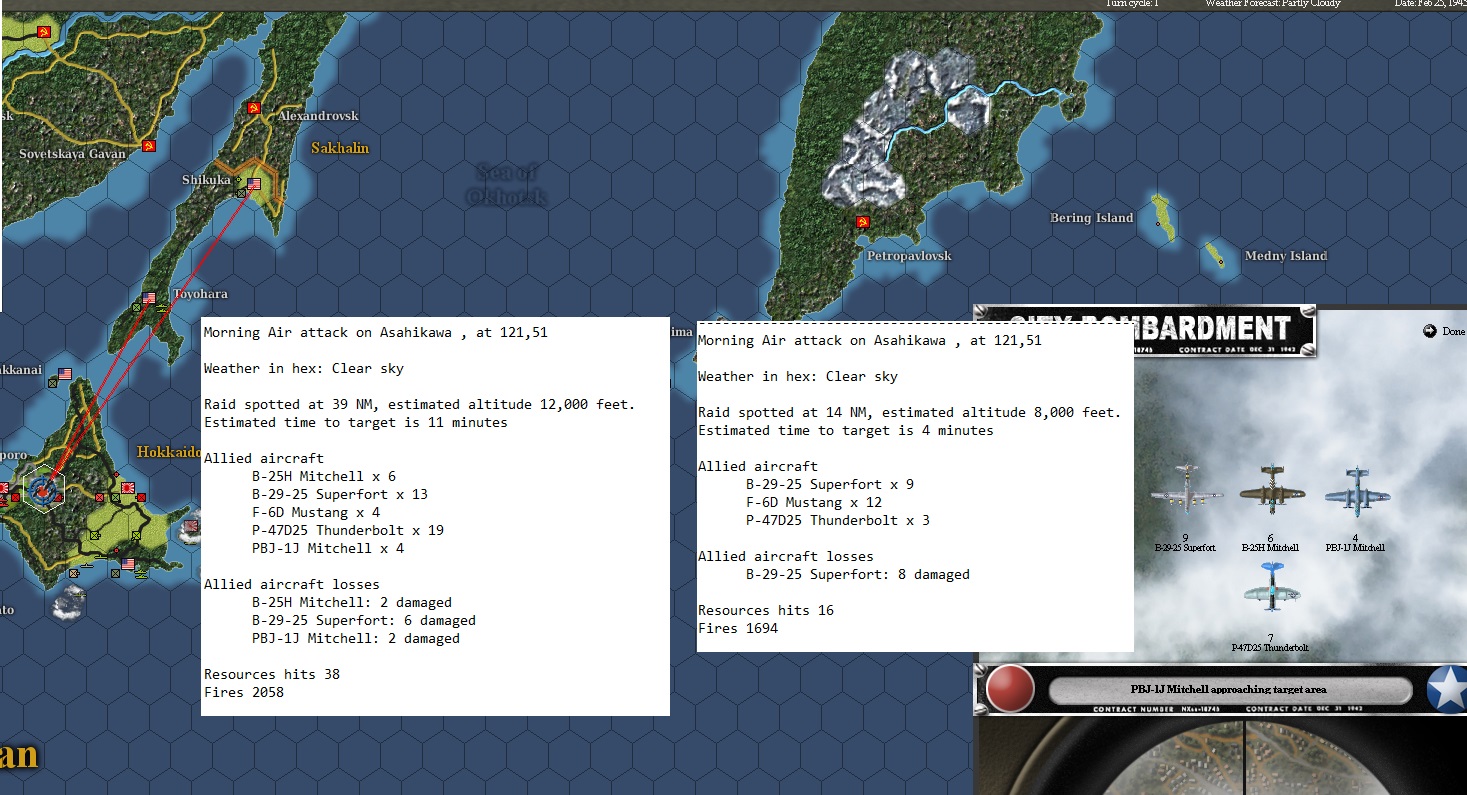Click the 'Fires 1694' line in right report
1467x795 pixels.
(x=738, y=628)
